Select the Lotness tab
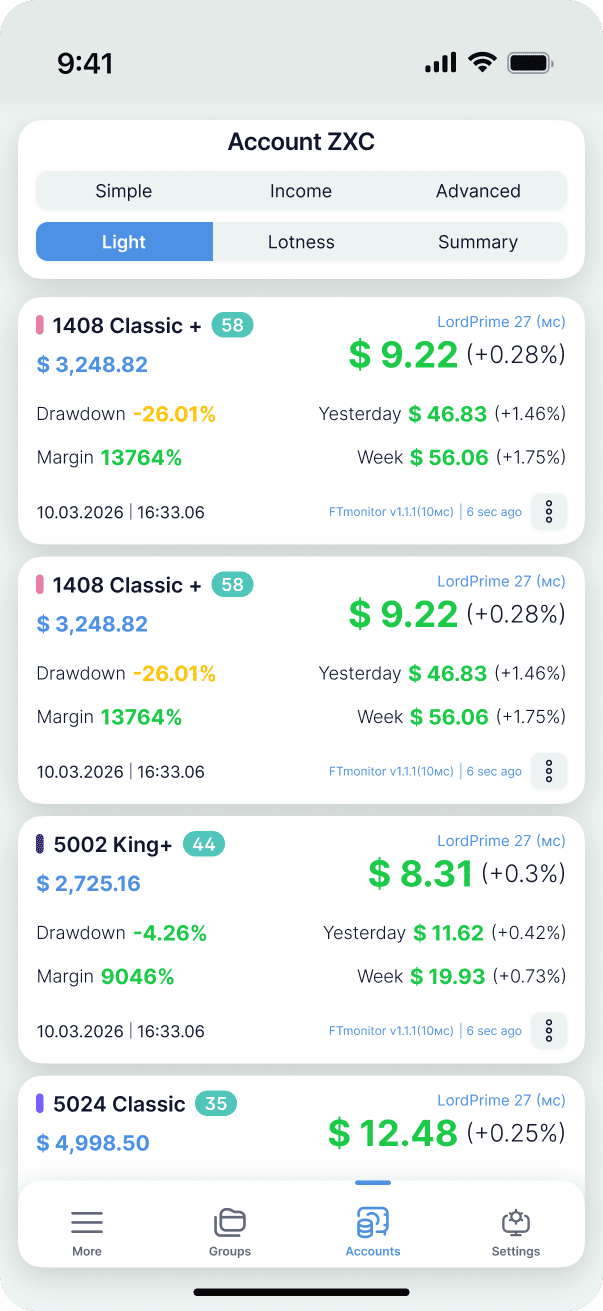Viewport: 603px width, 1311px height. [301, 242]
